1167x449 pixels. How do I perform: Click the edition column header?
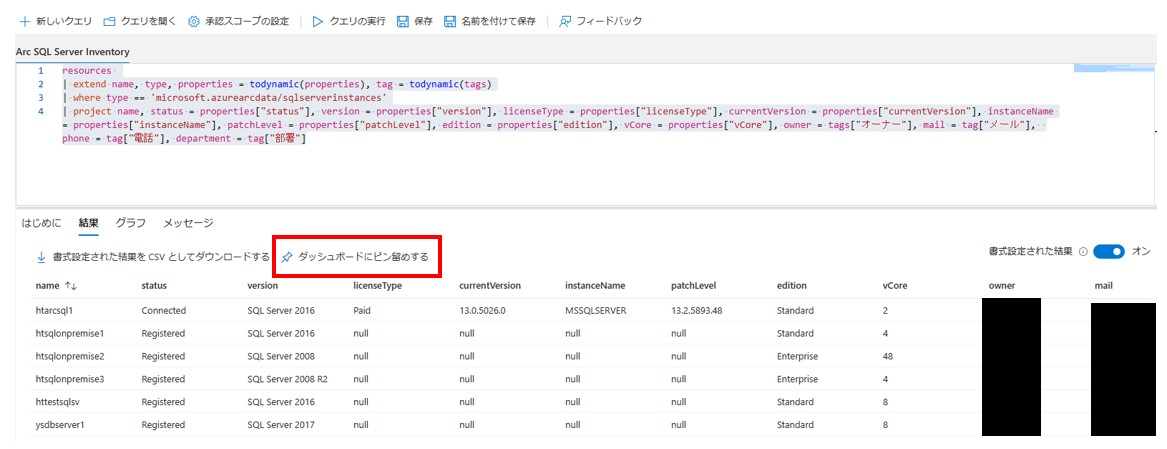(x=792, y=285)
